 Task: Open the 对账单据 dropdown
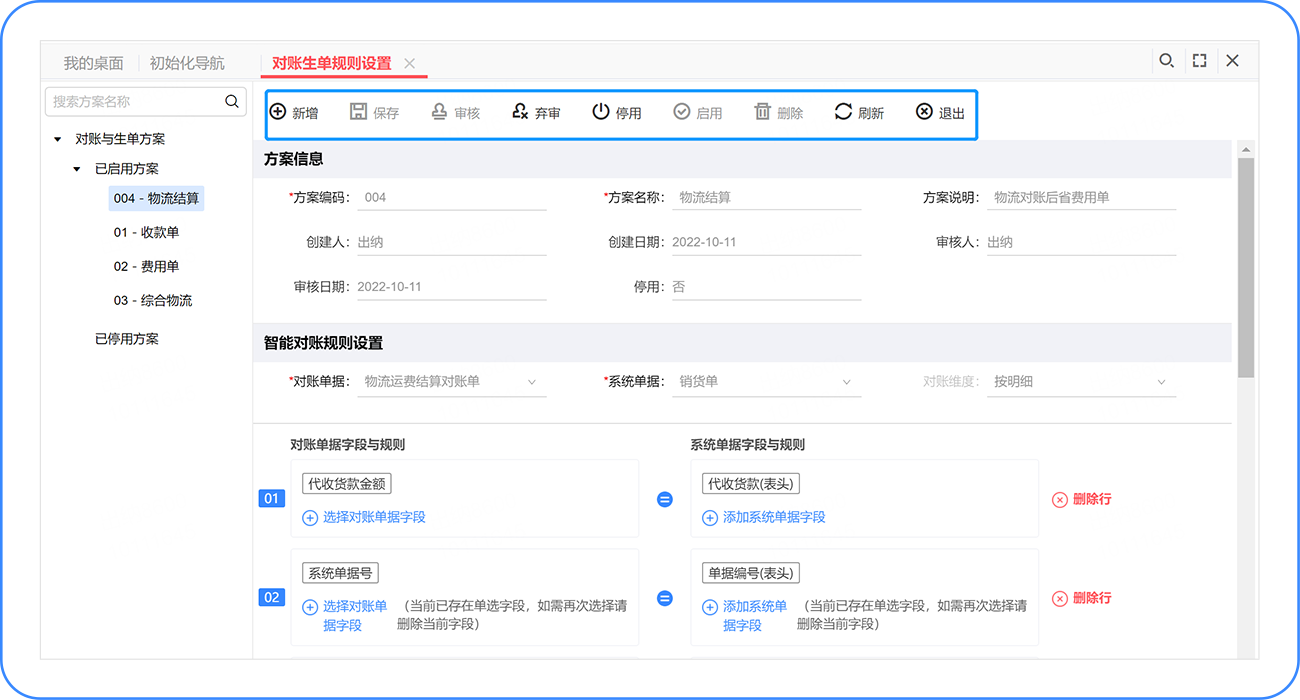pyautogui.click(x=531, y=382)
